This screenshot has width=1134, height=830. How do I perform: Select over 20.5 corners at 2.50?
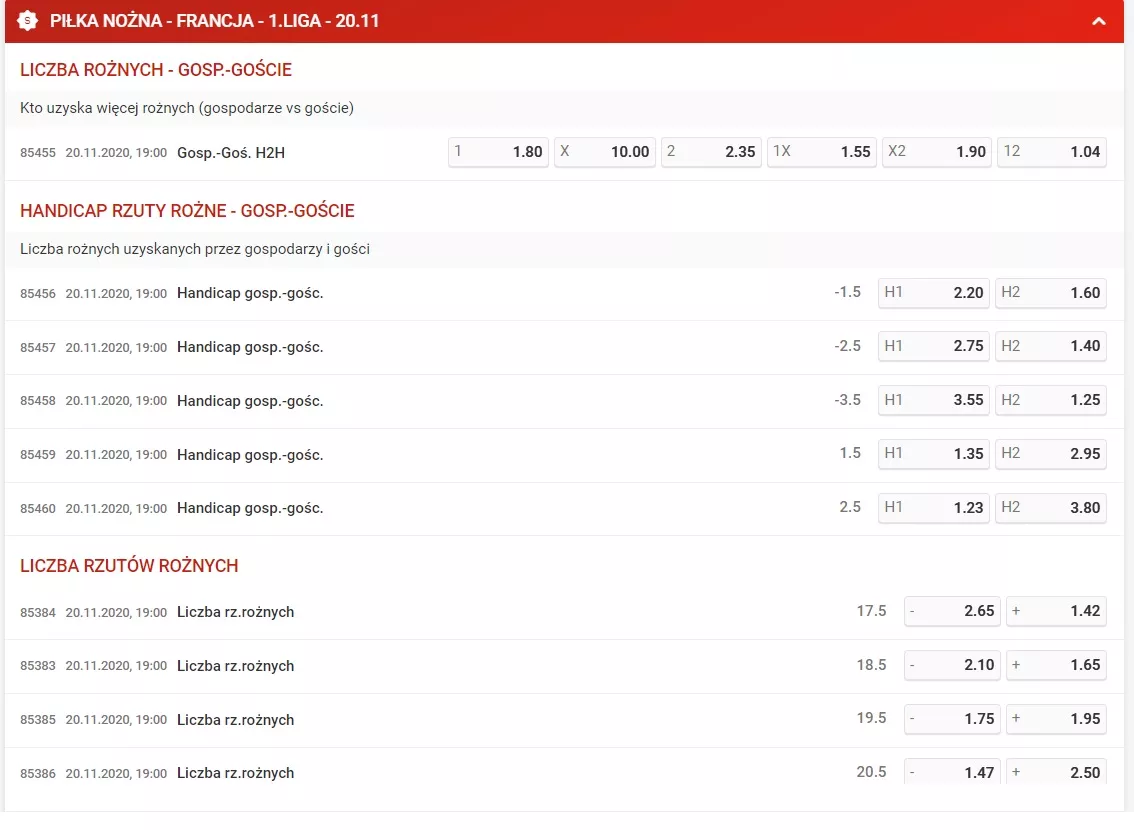point(1056,772)
